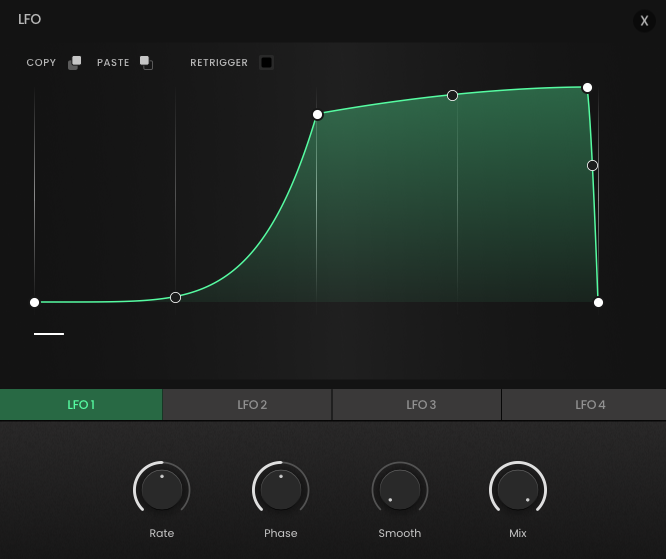Select the curve handle on the upper plateau
The image size is (666, 559).
(452, 96)
